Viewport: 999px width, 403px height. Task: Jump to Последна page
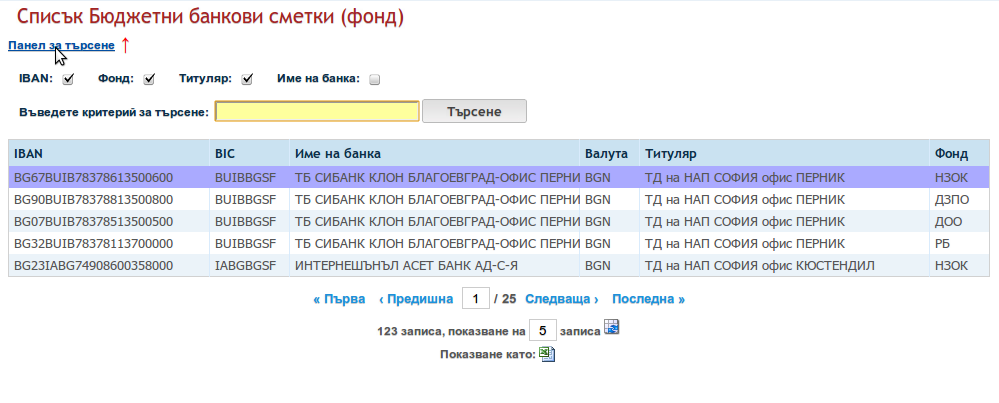[649, 299]
